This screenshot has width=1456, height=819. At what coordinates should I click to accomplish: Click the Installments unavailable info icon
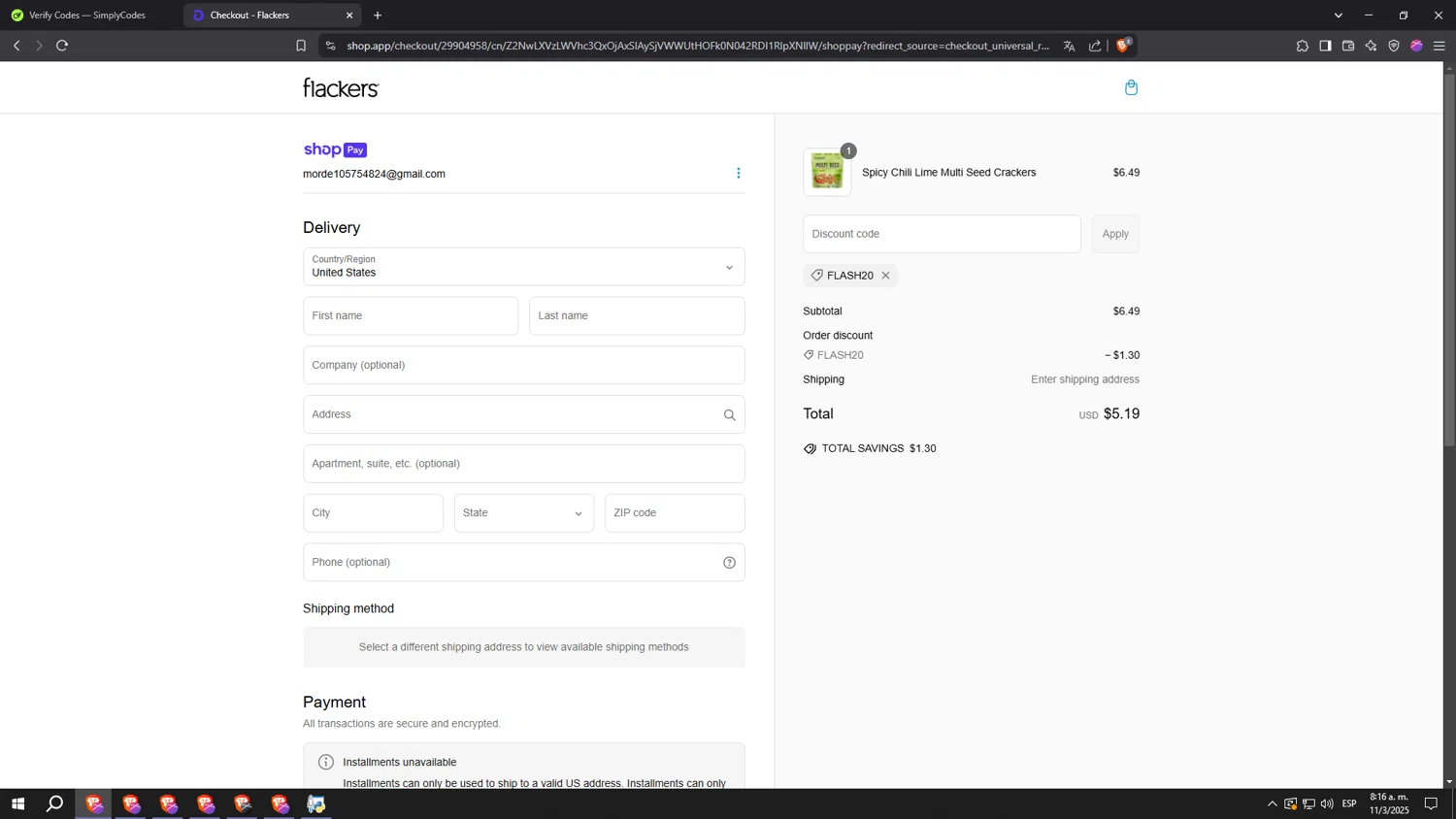pyautogui.click(x=326, y=763)
